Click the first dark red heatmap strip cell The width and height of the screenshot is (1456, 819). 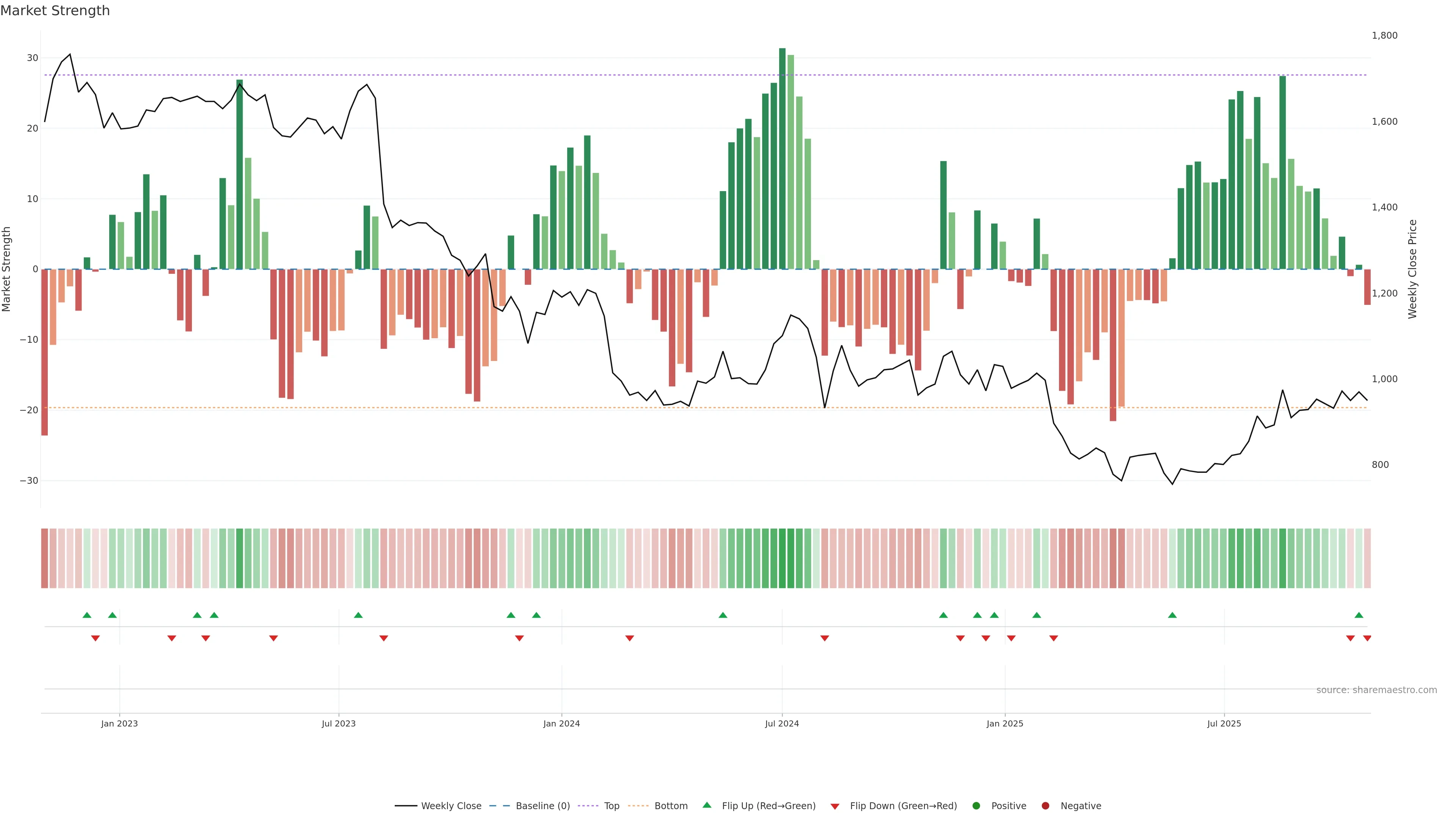pos(45,558)
